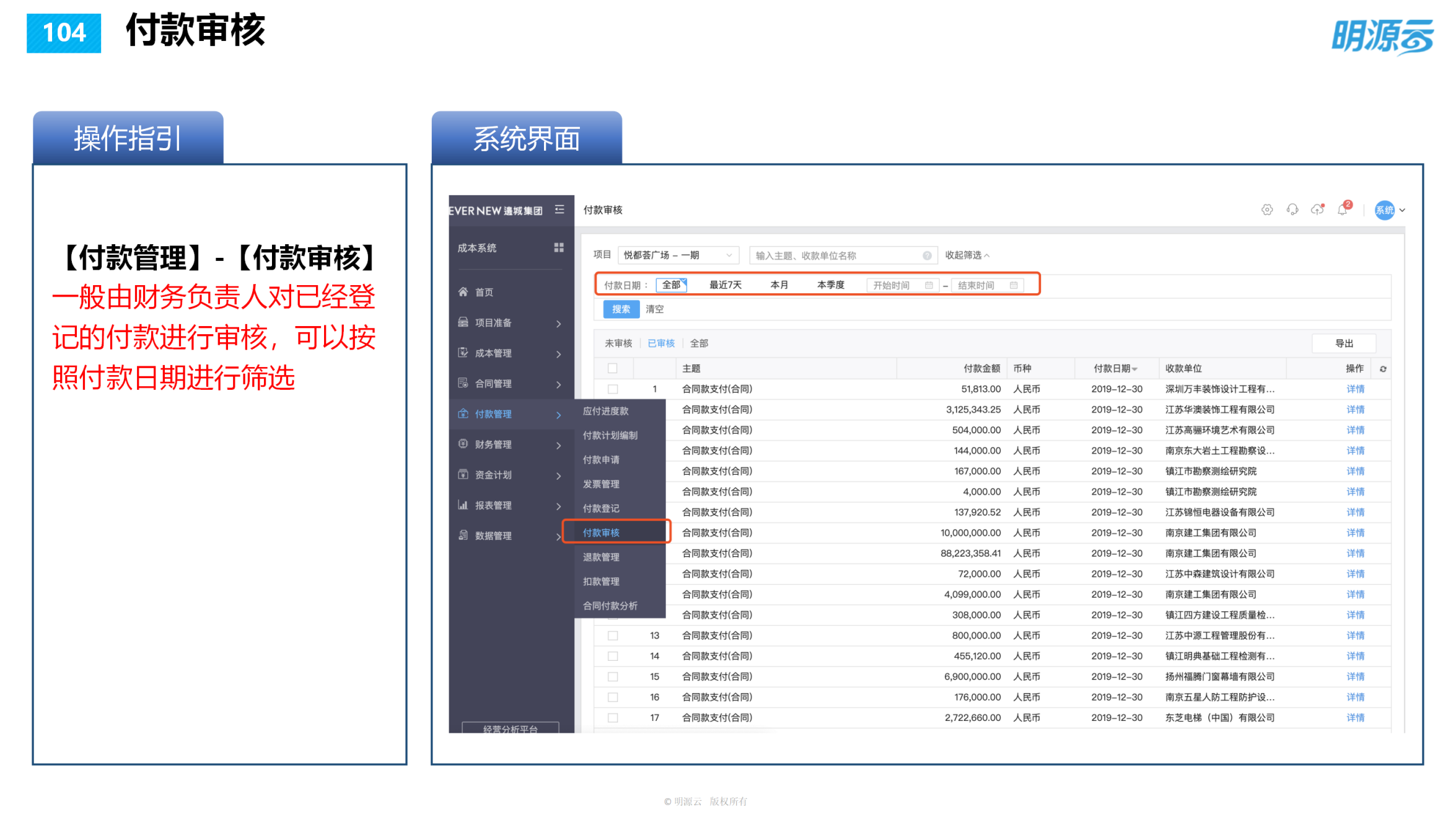
Task: Check the checkbox for row 1
Action: click(x=613, y=389)
